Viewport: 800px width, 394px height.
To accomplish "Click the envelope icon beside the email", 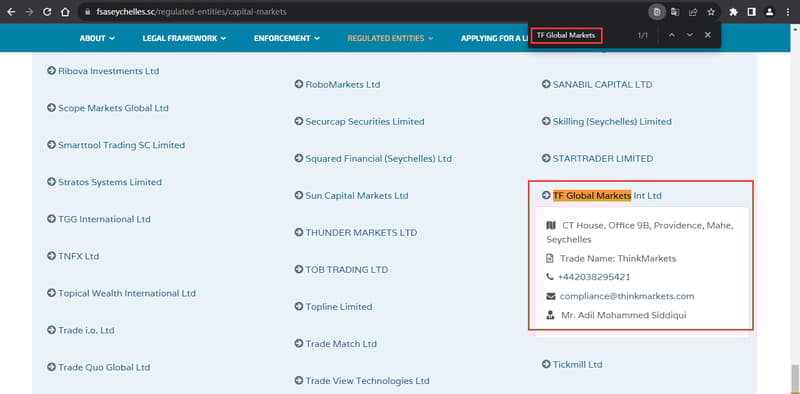I will (551, 296).
